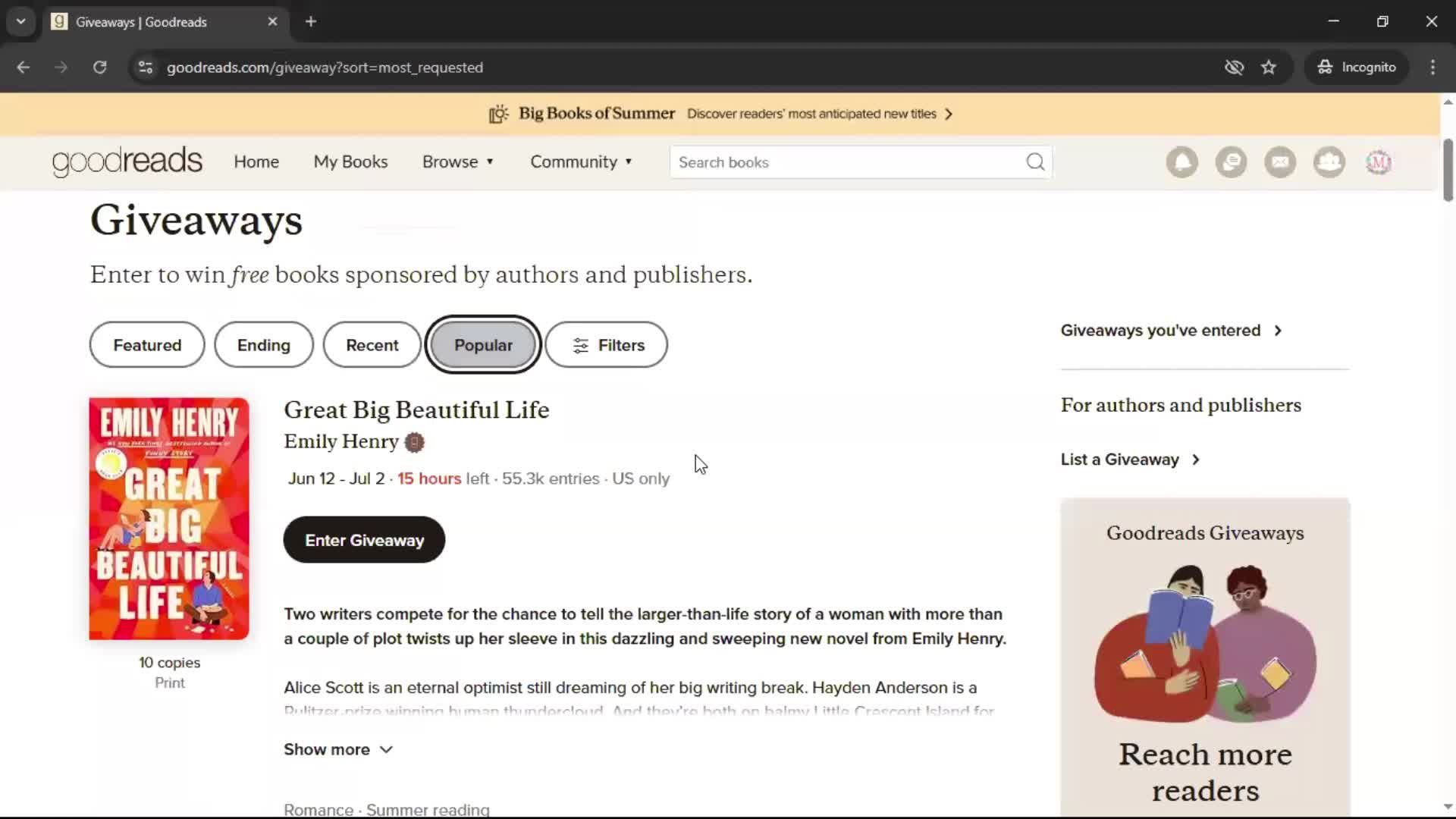The image size is (1456, 819).
Task: Open the profile avatar menu
Action: [1379, 162]
